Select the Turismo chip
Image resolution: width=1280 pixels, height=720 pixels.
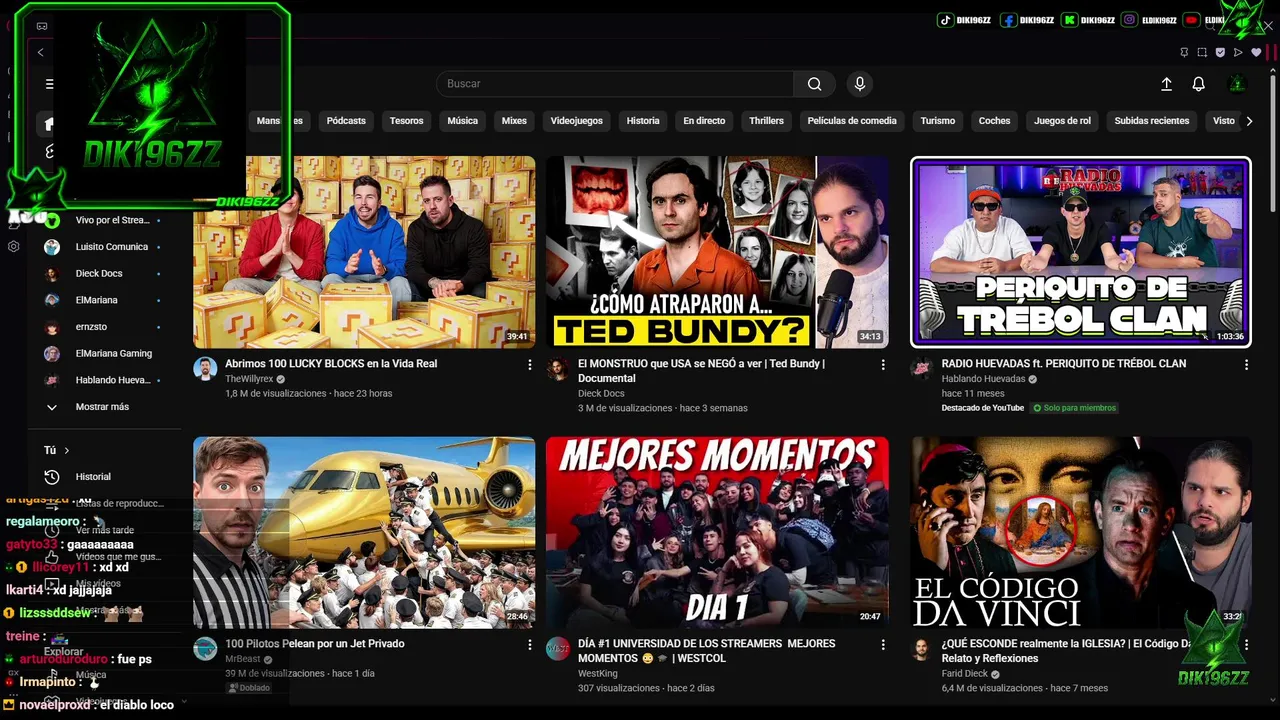click(x=938, y=121)
